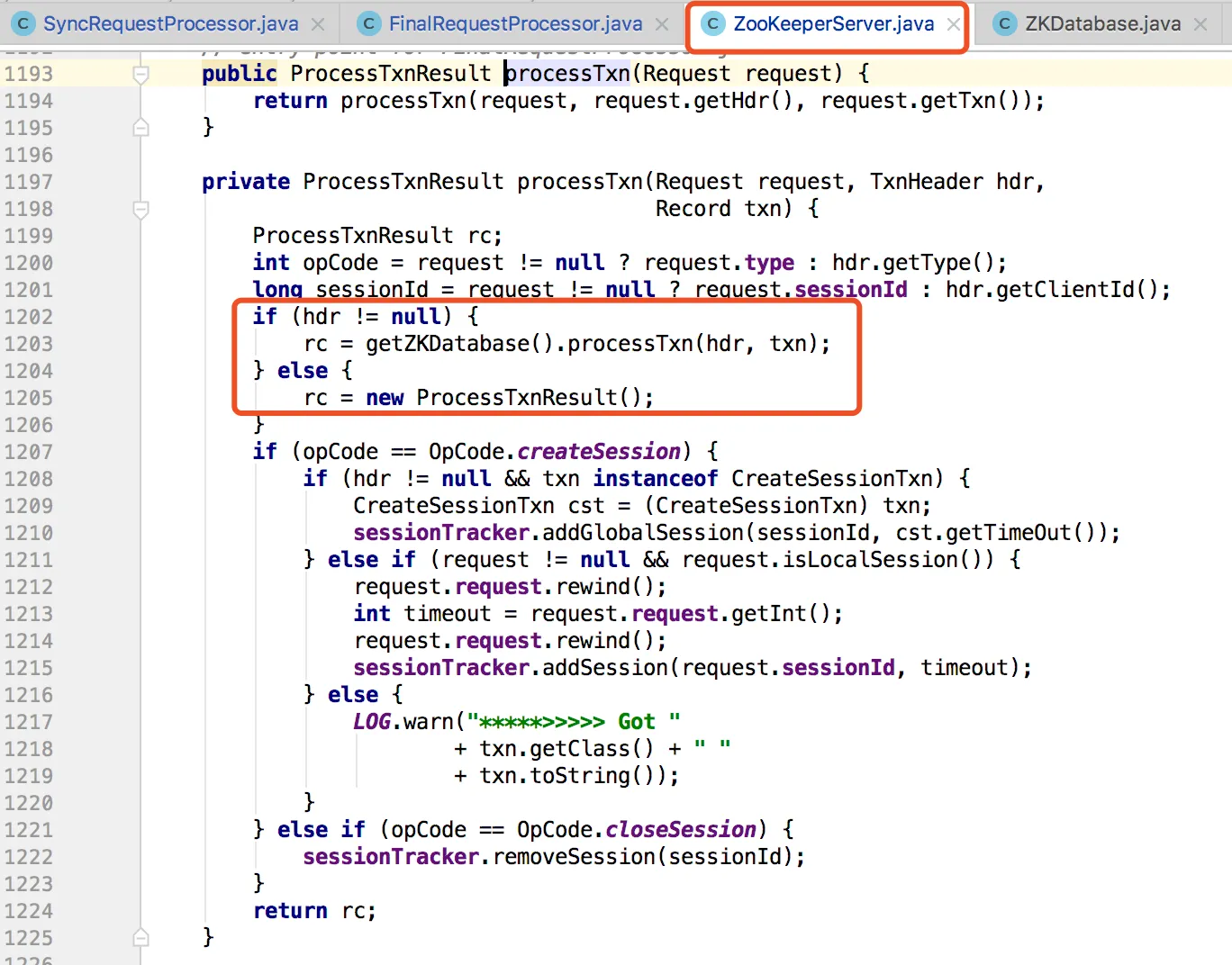Collapse the private processTxn method at line 1198
The width and height of the screenshot is (1232, 965).
(x=140, y=209)
